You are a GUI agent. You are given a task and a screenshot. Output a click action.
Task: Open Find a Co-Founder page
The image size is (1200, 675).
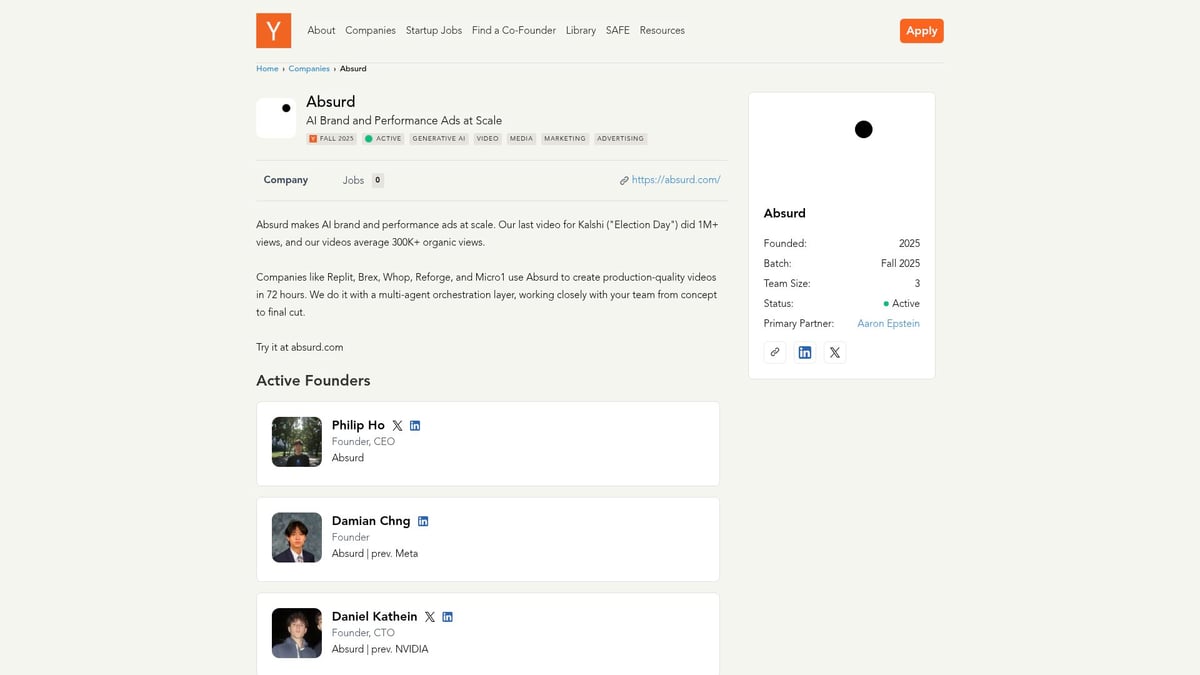click(514, 30)
